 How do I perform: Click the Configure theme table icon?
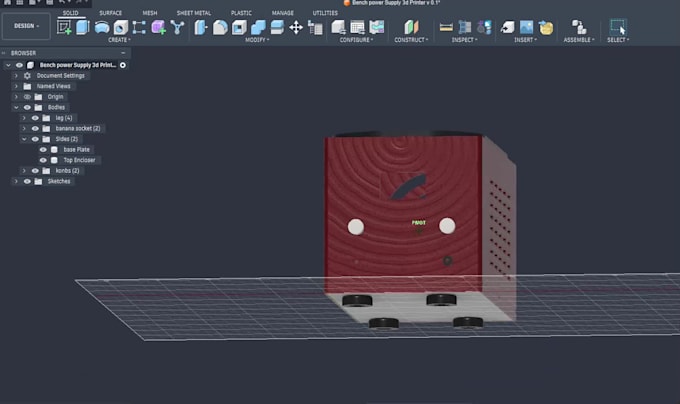coord(377,27)
